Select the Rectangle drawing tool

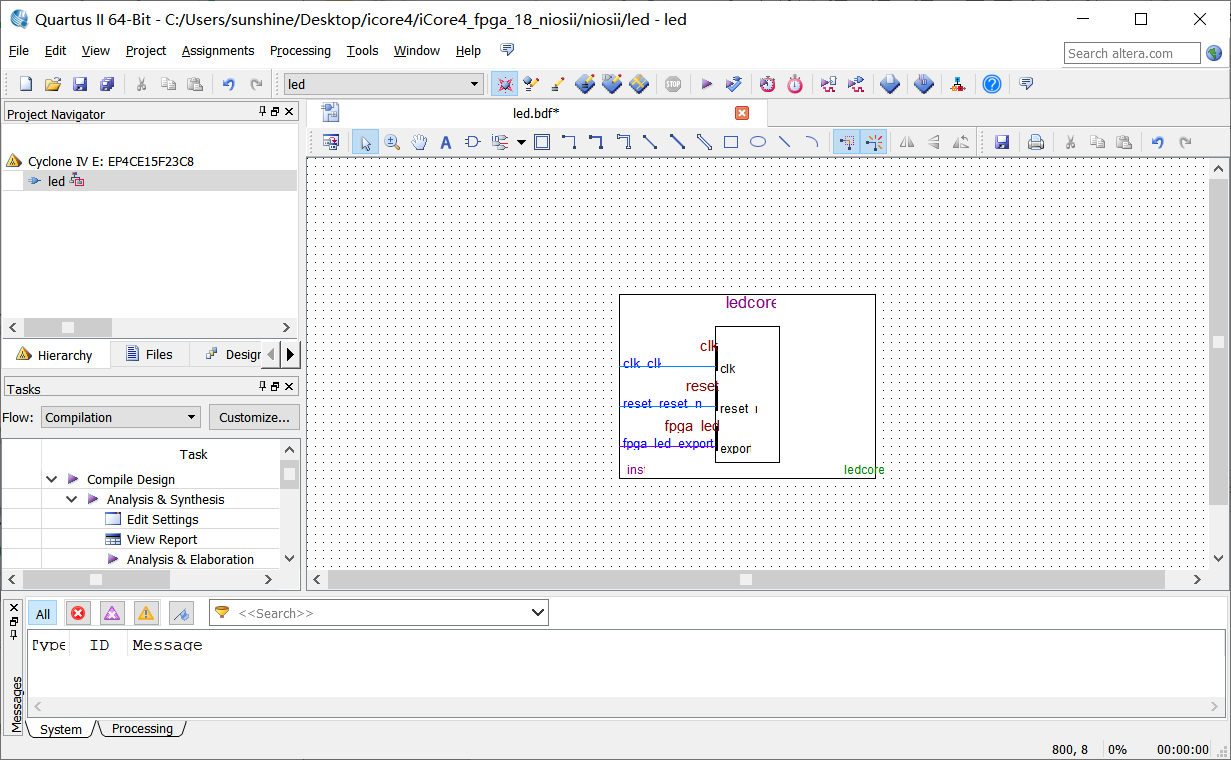pyautogui.click(x=731, y=142)
